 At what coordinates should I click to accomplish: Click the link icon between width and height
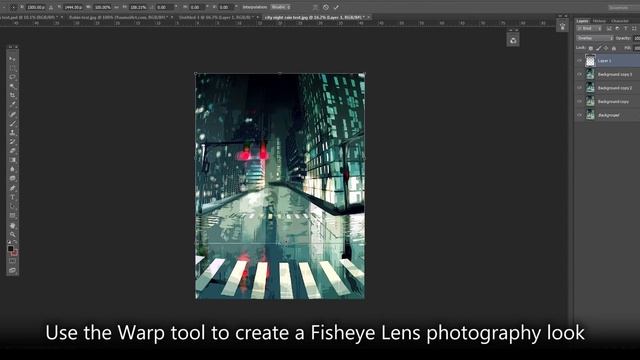[116, 7]
